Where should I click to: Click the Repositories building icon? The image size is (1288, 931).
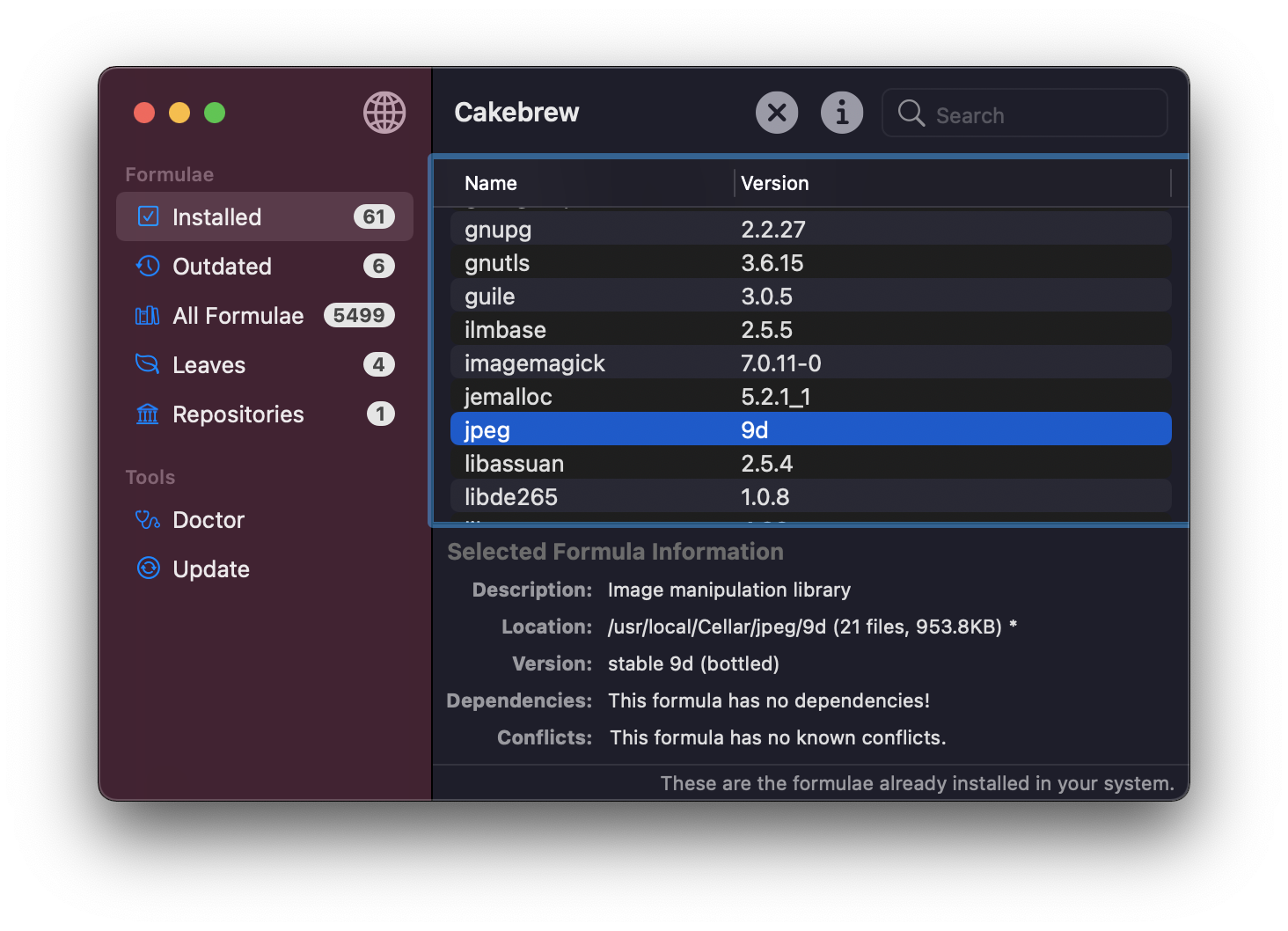(148, 414)
